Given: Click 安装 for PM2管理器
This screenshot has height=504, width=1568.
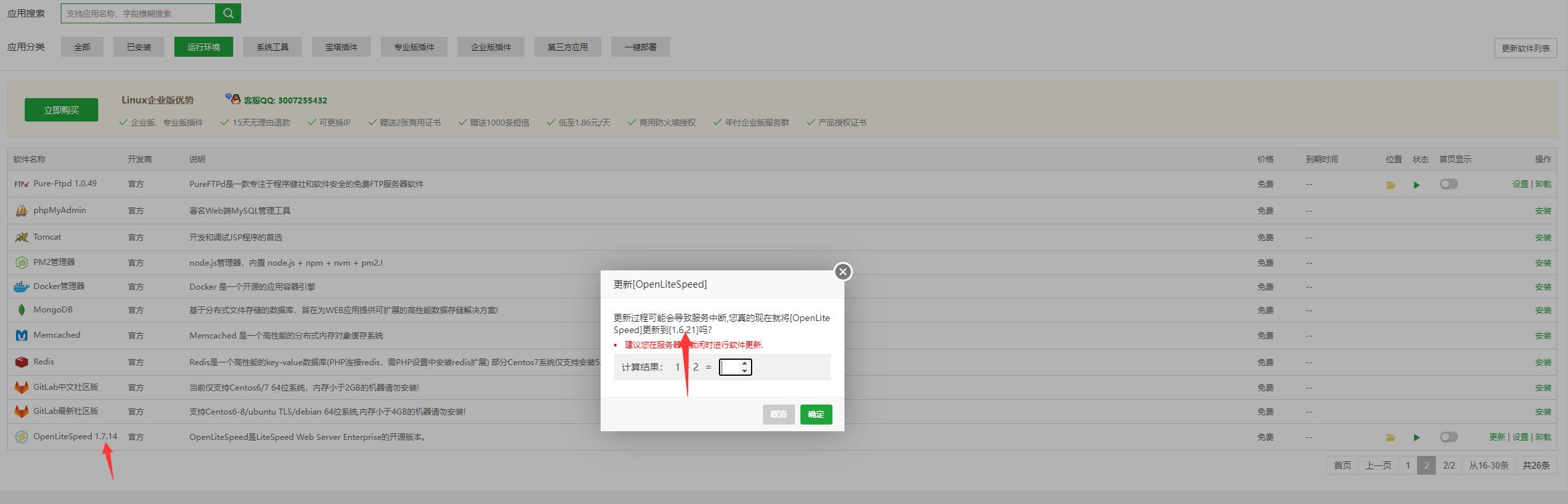Looking at the screenshot, I should click(1543, 262).
